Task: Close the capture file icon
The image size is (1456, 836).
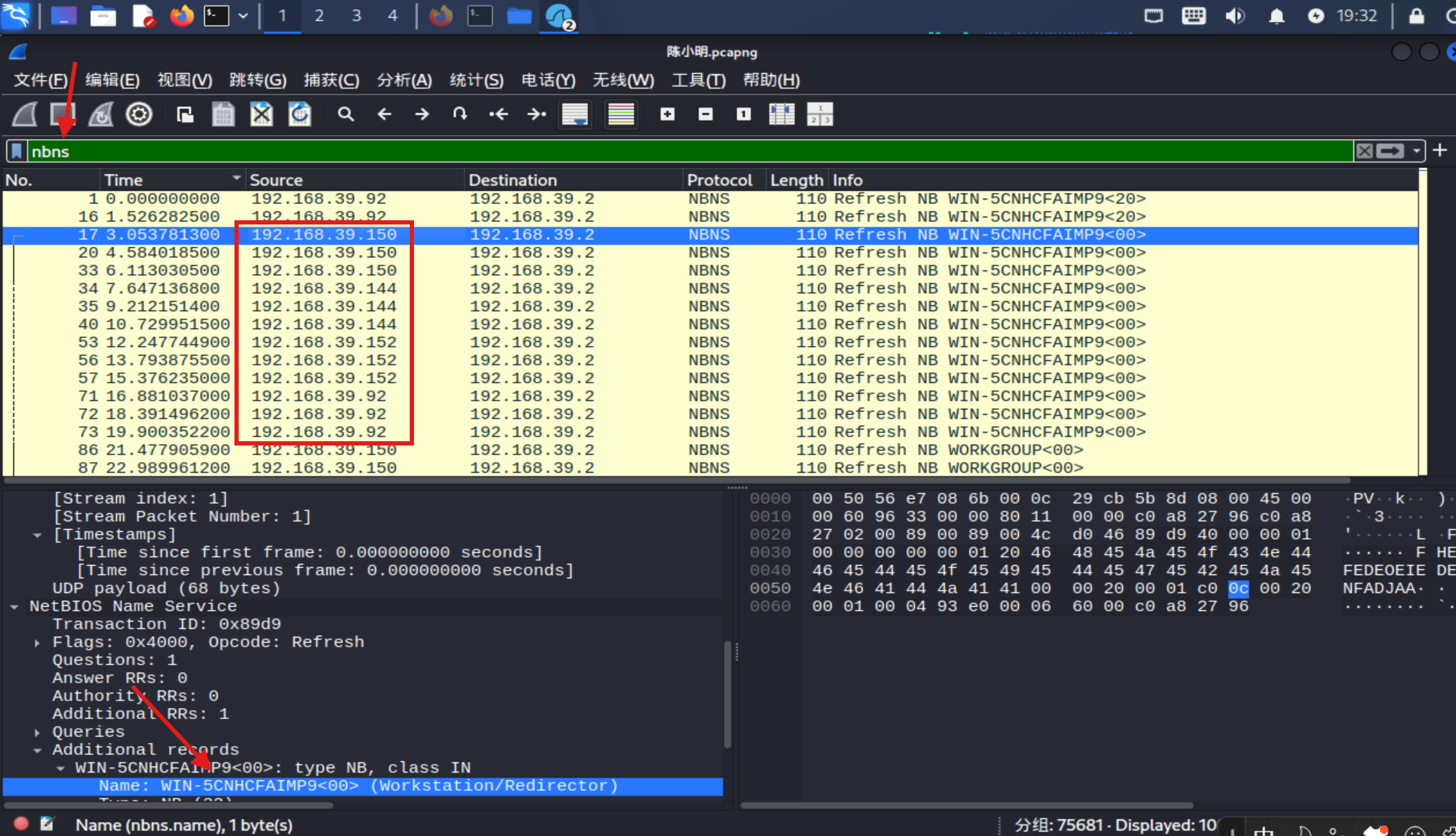Action: (261, 114)
